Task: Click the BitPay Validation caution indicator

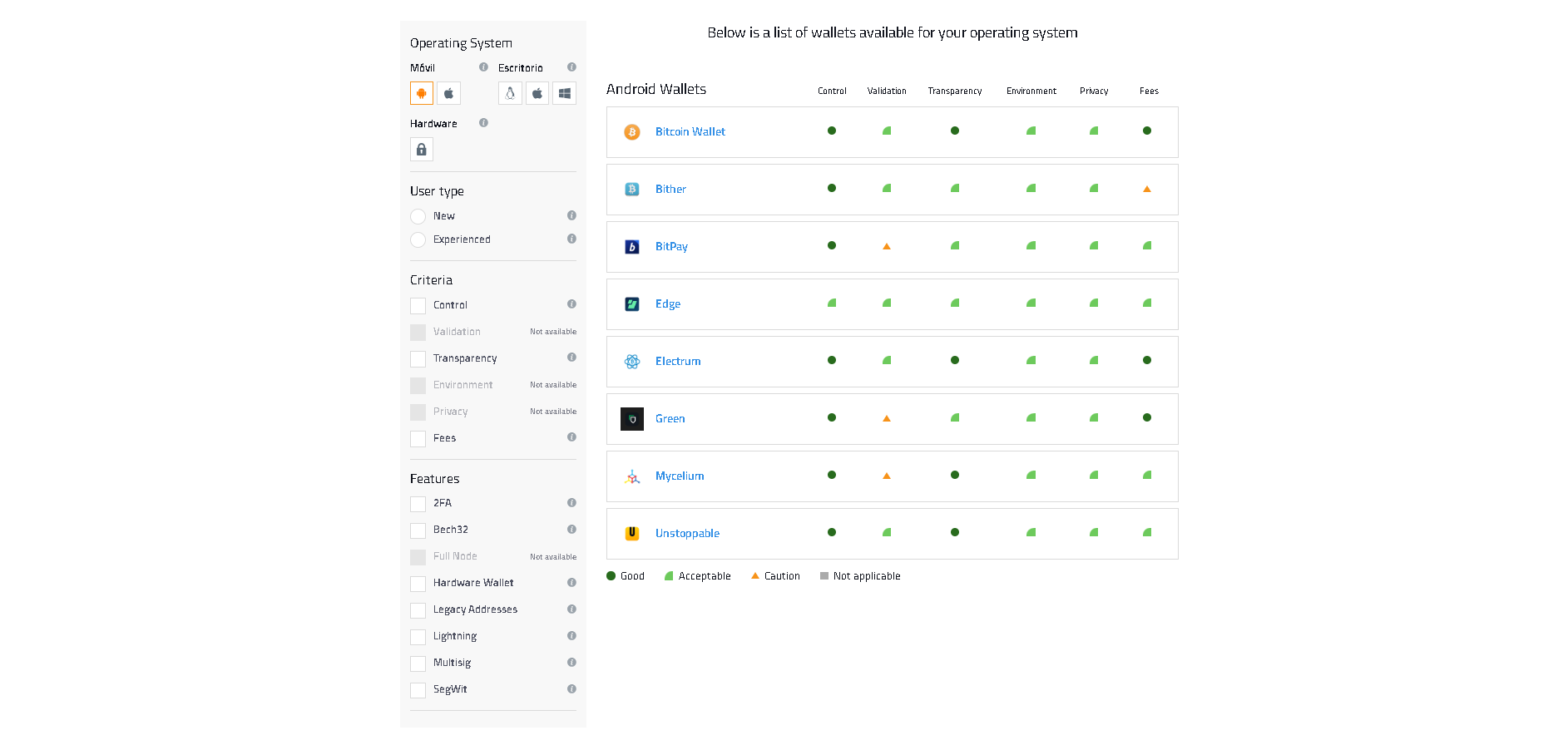Action: pyautogui.click(x=887, y=246)
